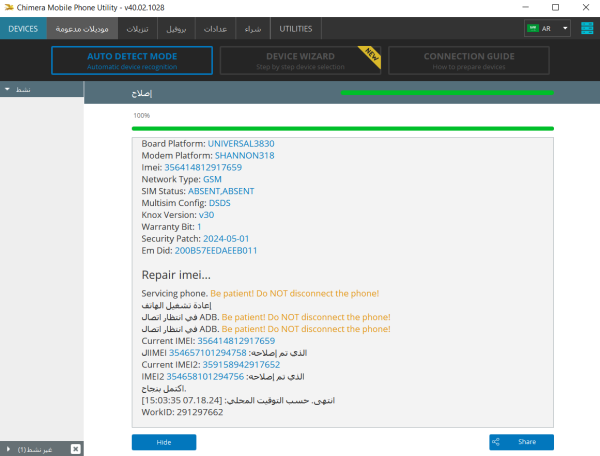Click the Share button
This screenshot has width=600, height=456.
521,442
